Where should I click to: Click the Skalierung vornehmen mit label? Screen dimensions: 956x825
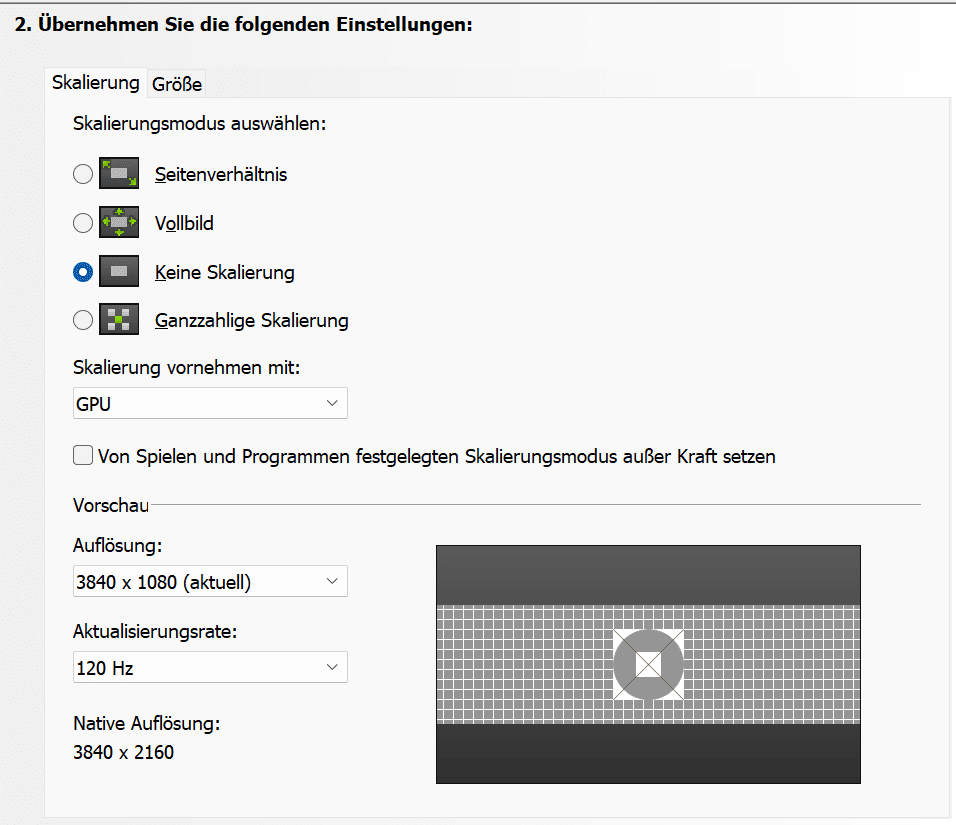tap(187, 368)
